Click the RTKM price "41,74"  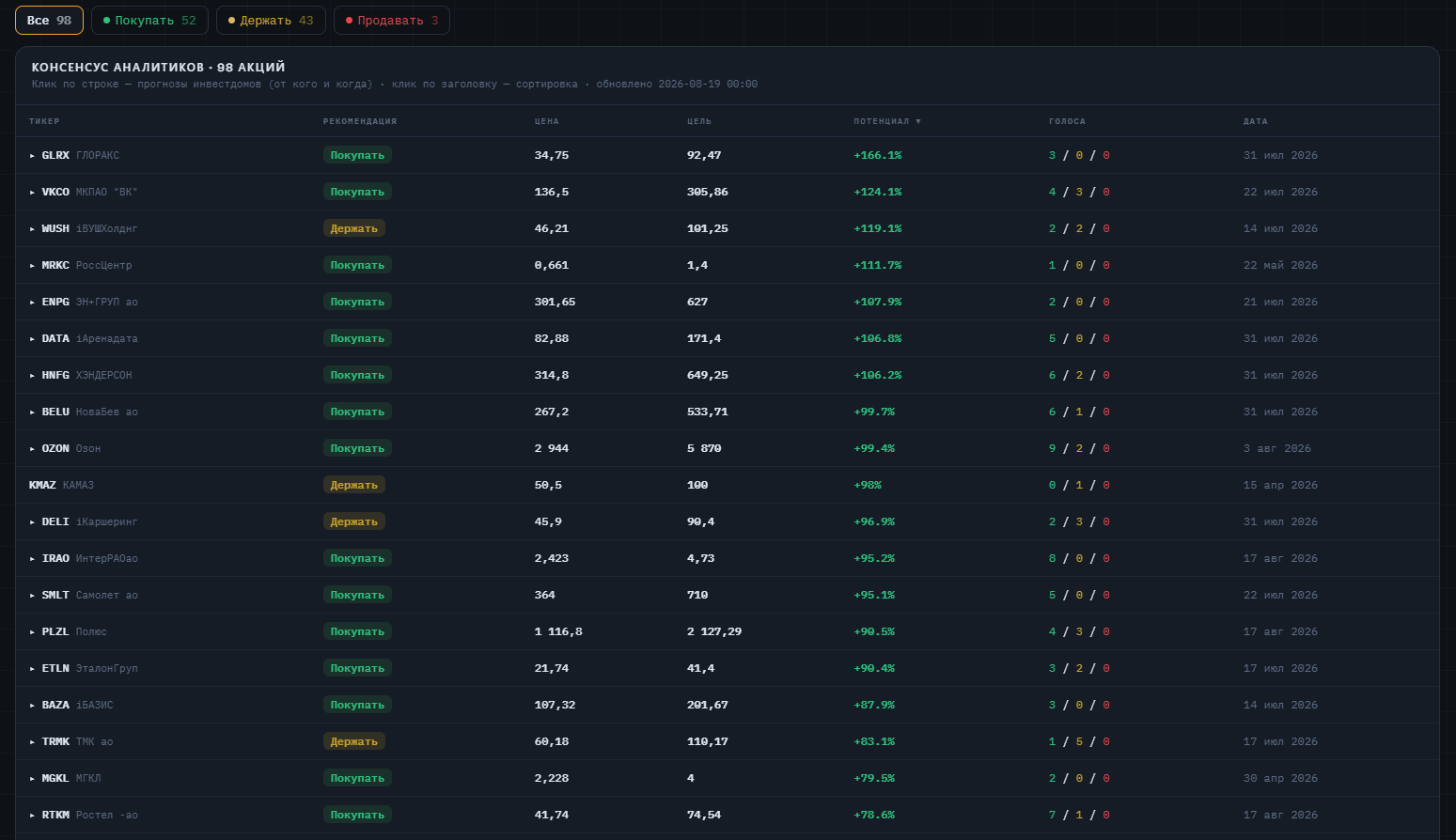pos(552,815)
